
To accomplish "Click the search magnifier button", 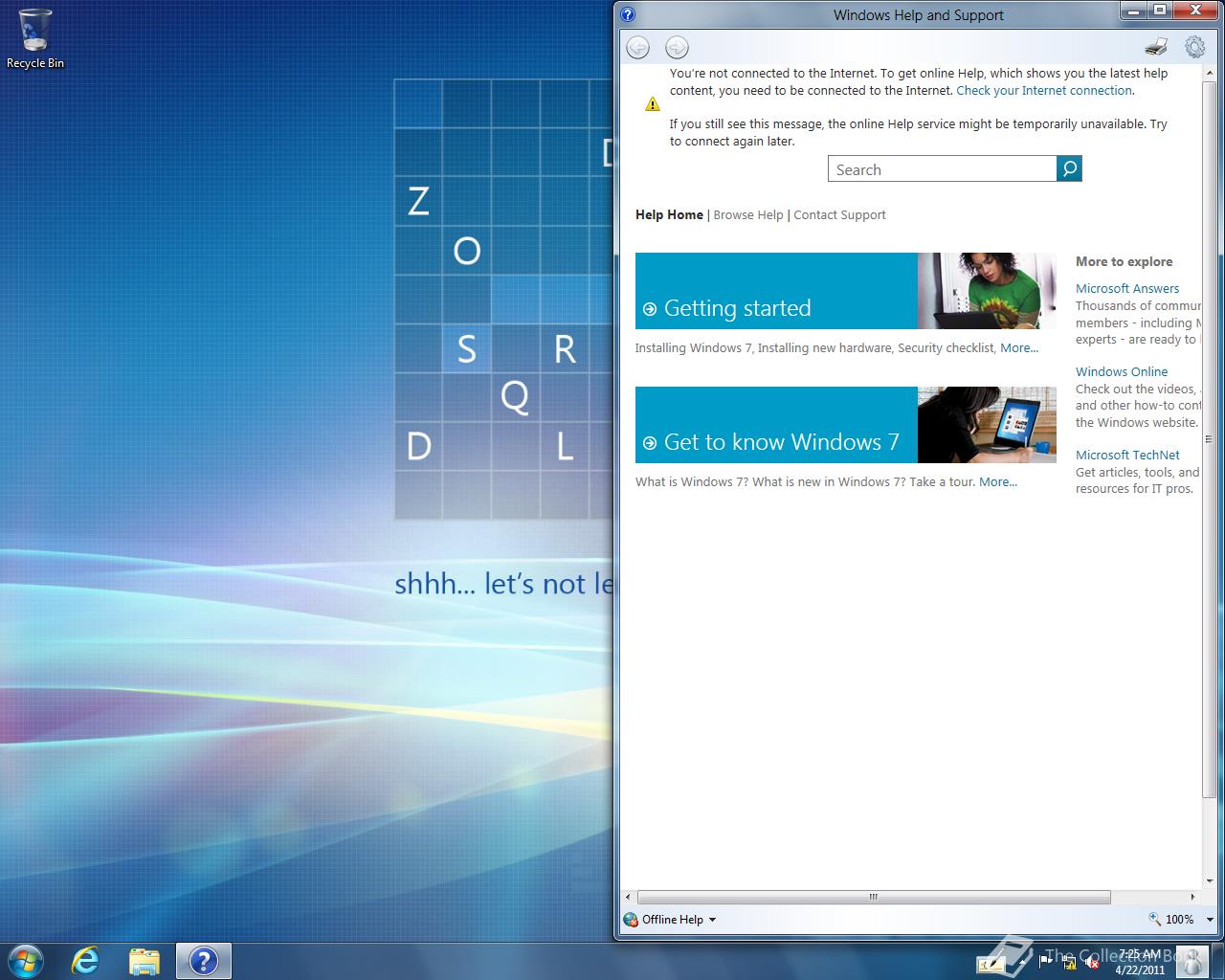I will [1069, 169].
